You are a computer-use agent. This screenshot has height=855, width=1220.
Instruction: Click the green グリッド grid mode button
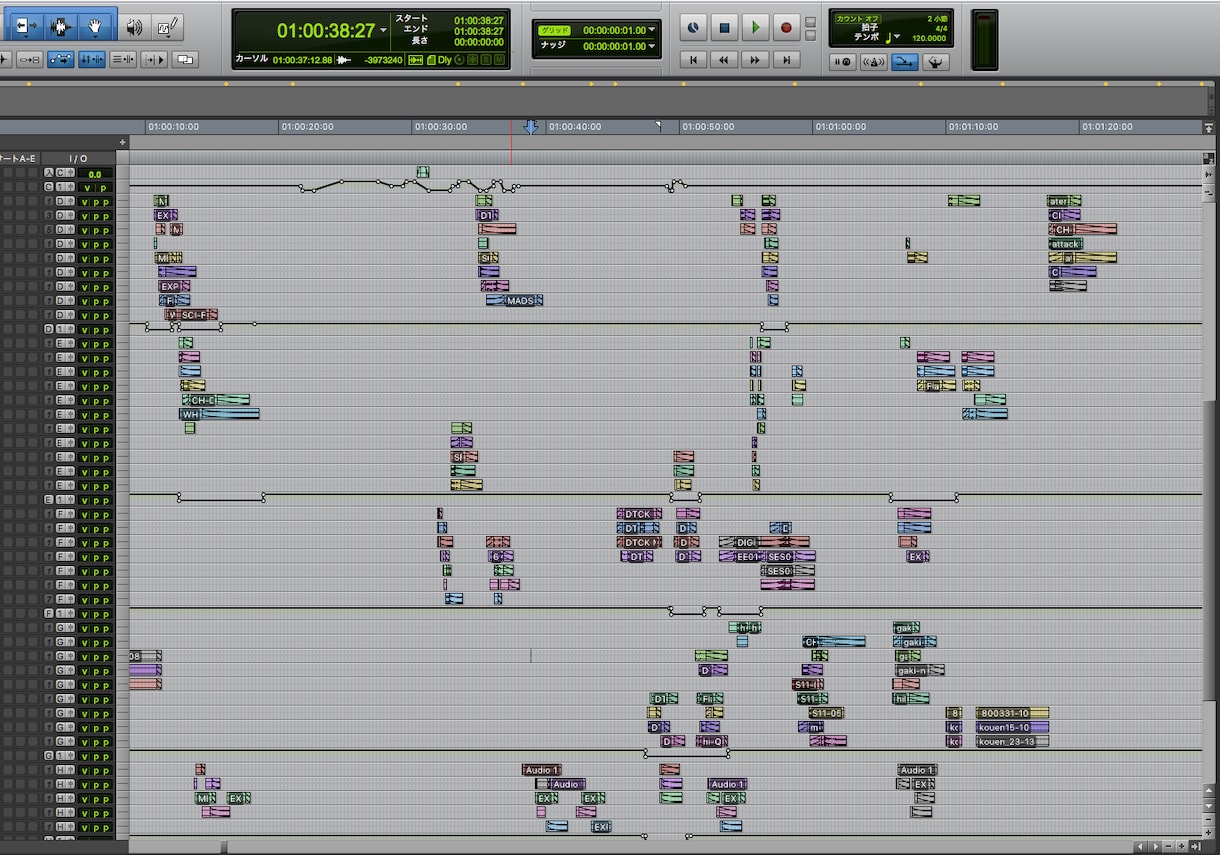554,30
